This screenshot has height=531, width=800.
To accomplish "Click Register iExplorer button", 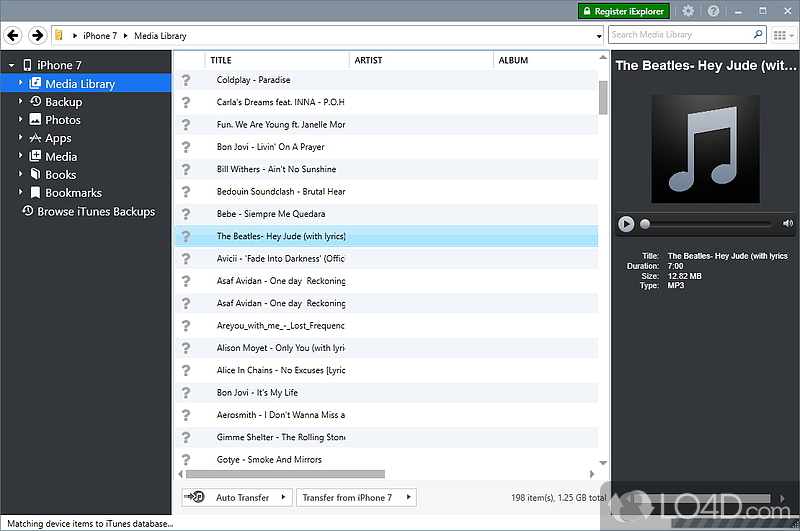I will coord(623,11).
